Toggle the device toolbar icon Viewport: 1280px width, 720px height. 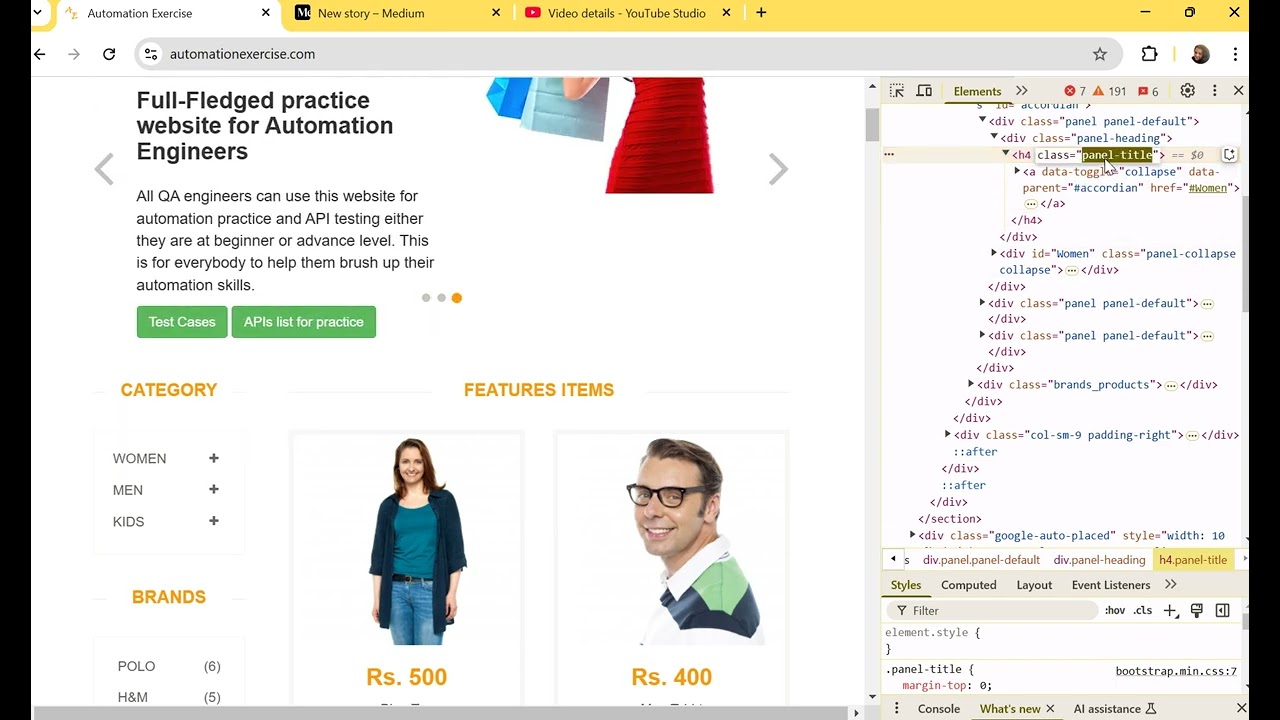pos(924,91)
